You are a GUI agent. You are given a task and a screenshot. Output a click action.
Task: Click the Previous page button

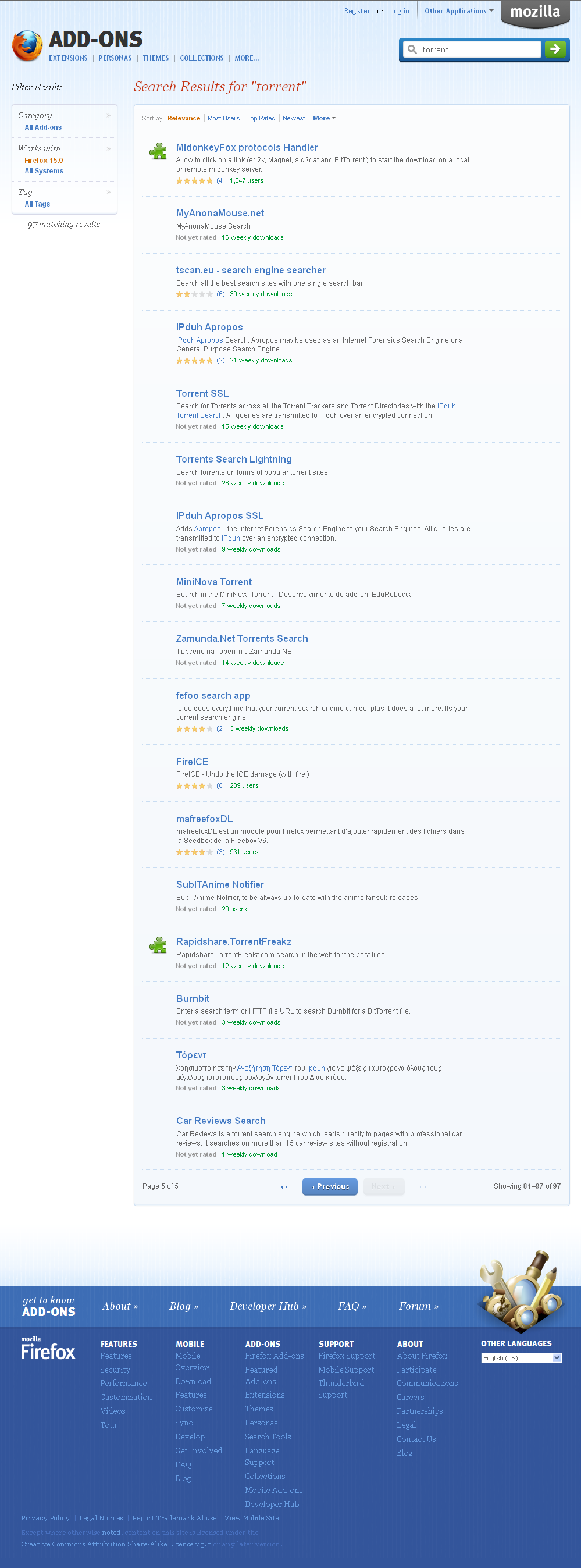click(330, 1186)
